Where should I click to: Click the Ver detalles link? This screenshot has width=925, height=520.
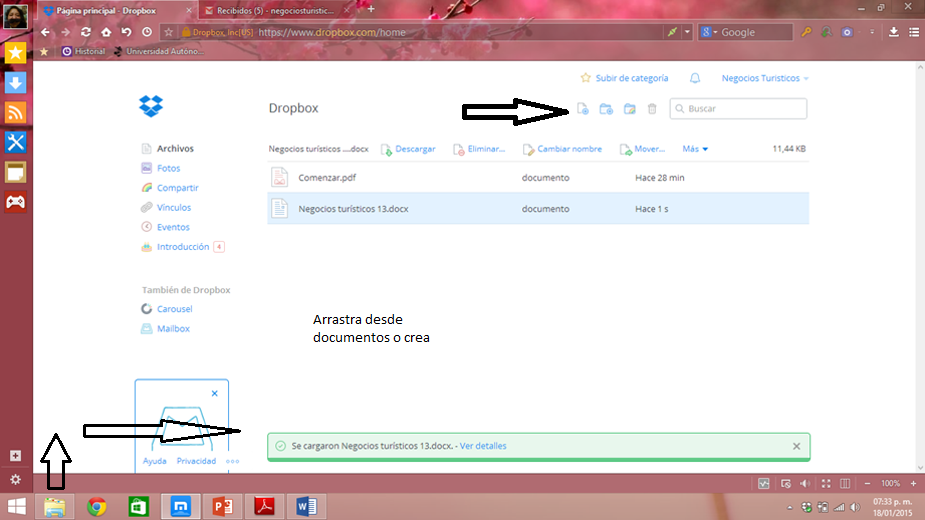[483, 446]
